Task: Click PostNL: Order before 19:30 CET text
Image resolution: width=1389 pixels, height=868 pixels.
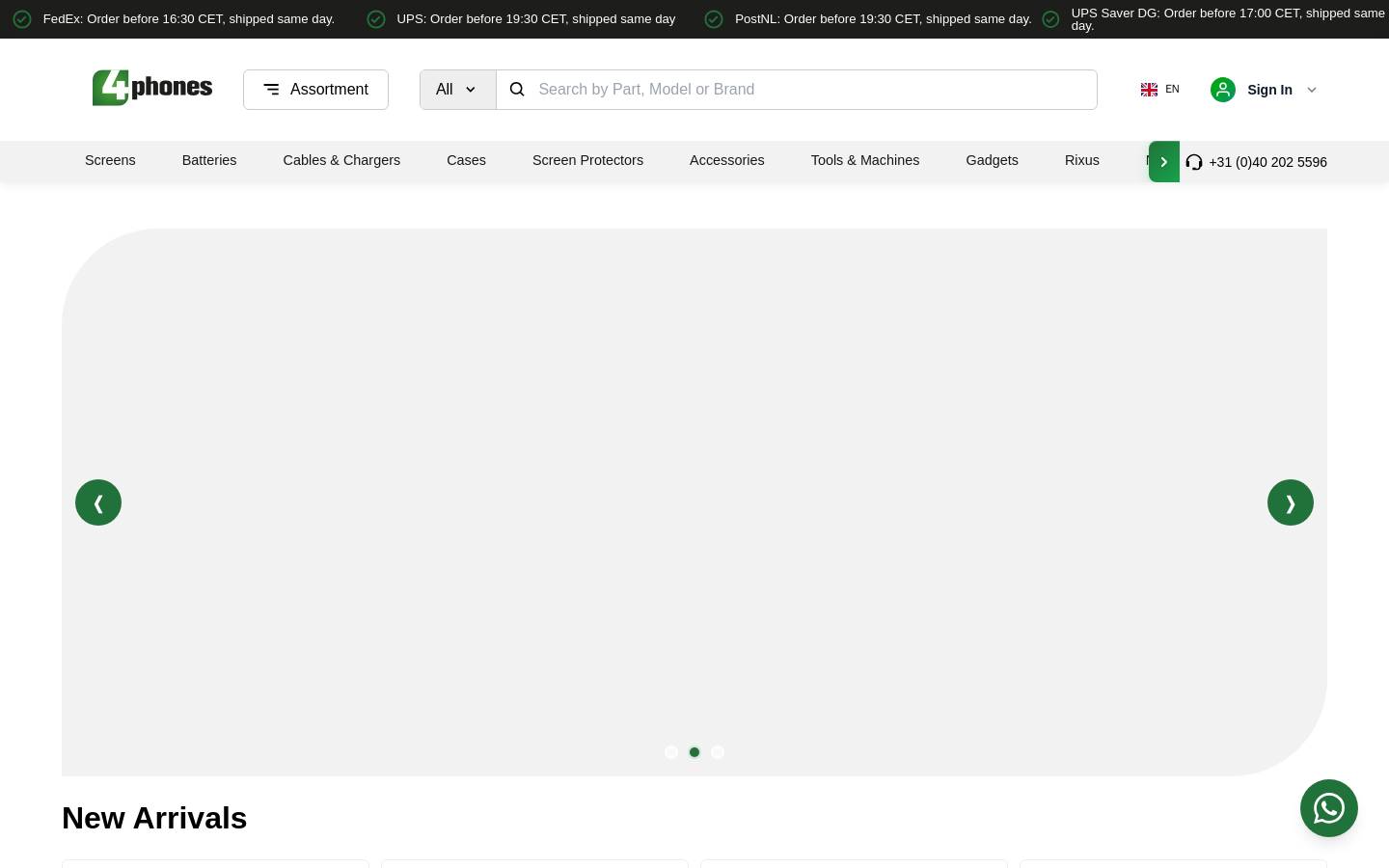Action: pos(884,19)
